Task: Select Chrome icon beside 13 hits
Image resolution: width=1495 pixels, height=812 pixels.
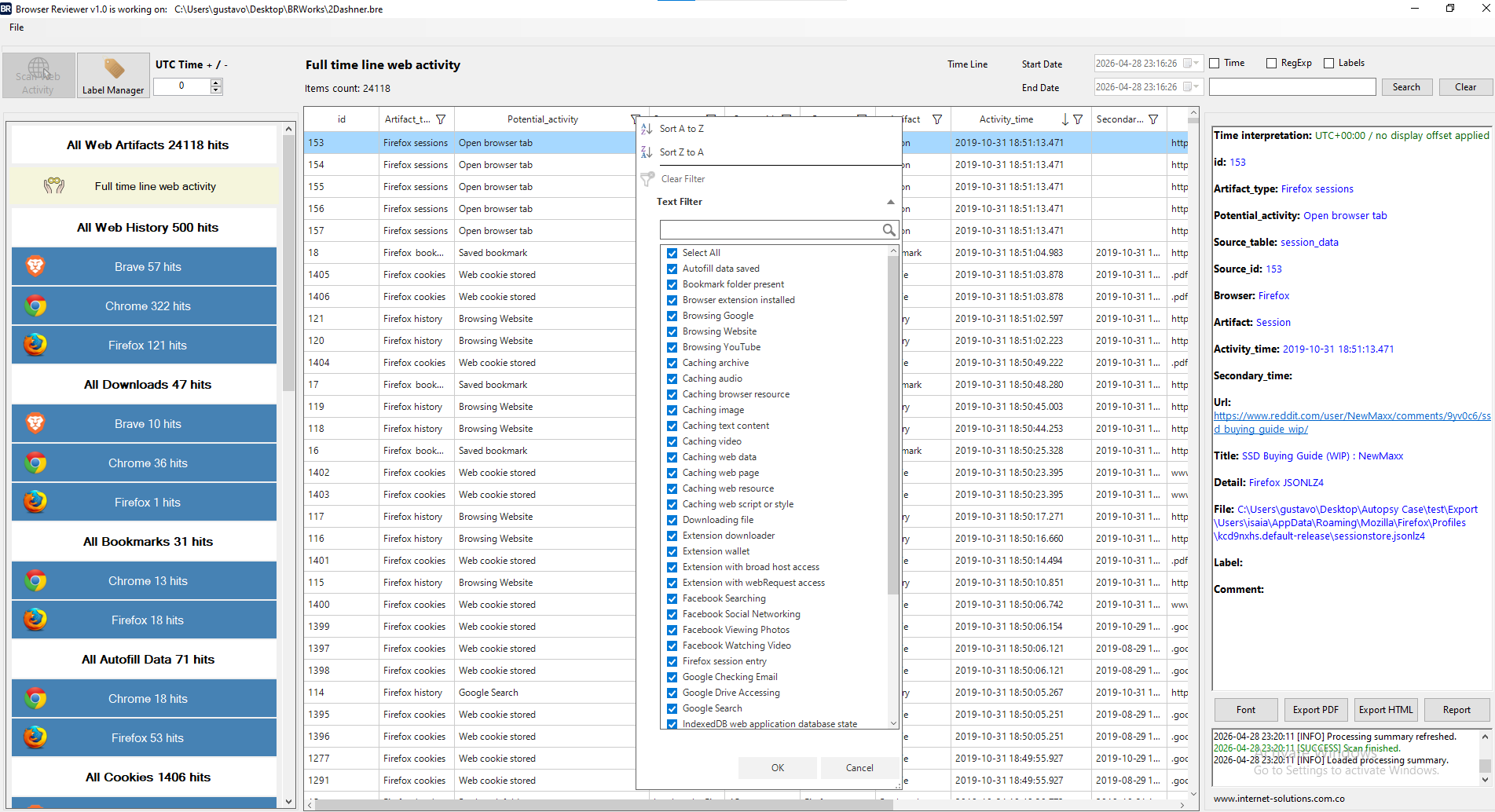Action: point(35,580)
